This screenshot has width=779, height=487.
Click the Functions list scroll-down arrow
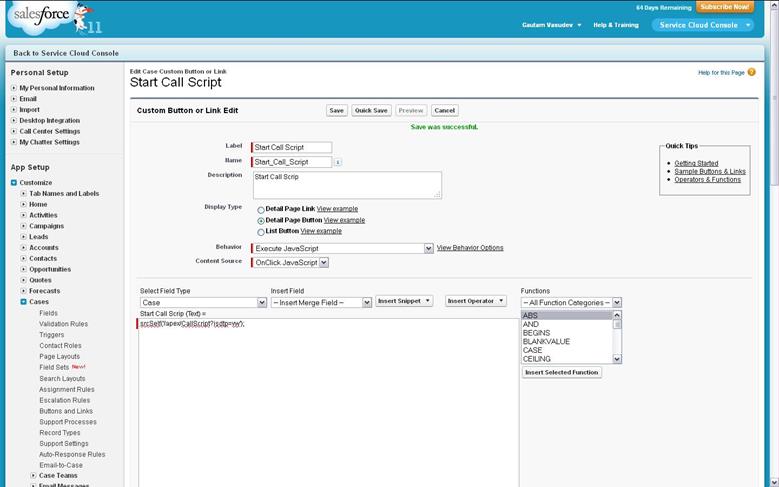coord(617,359)
